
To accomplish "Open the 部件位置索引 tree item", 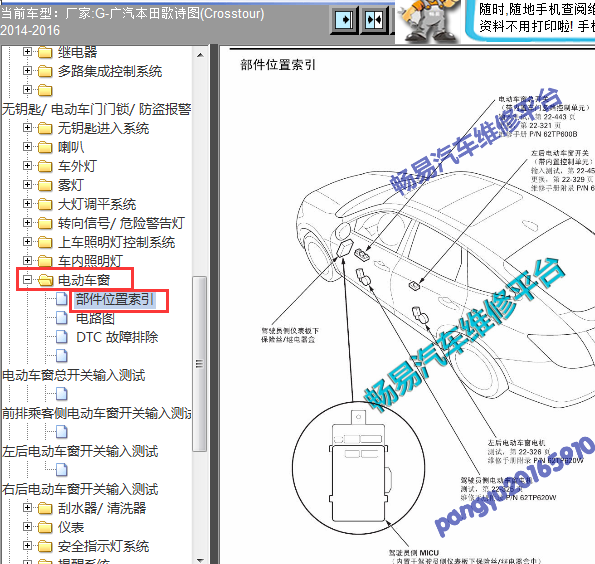I will [115, 299].
